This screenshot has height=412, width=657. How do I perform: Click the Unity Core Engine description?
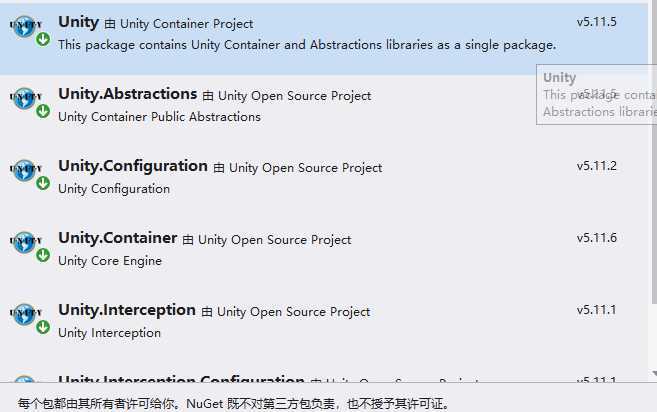click(110, 261)
